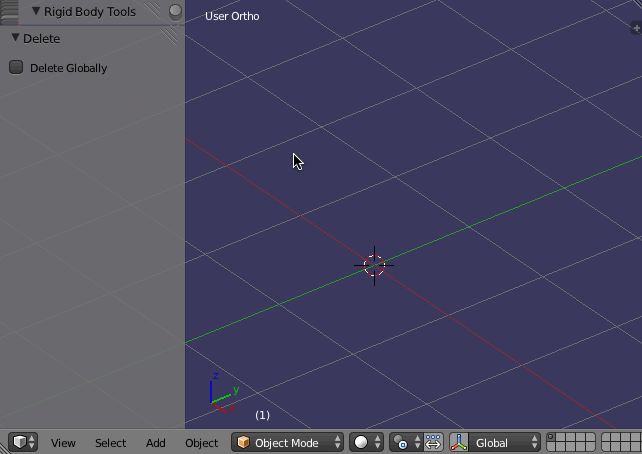Click the 3D manipulator axis icon
Viewport: 642px width, 454px height.
[460, 442]
